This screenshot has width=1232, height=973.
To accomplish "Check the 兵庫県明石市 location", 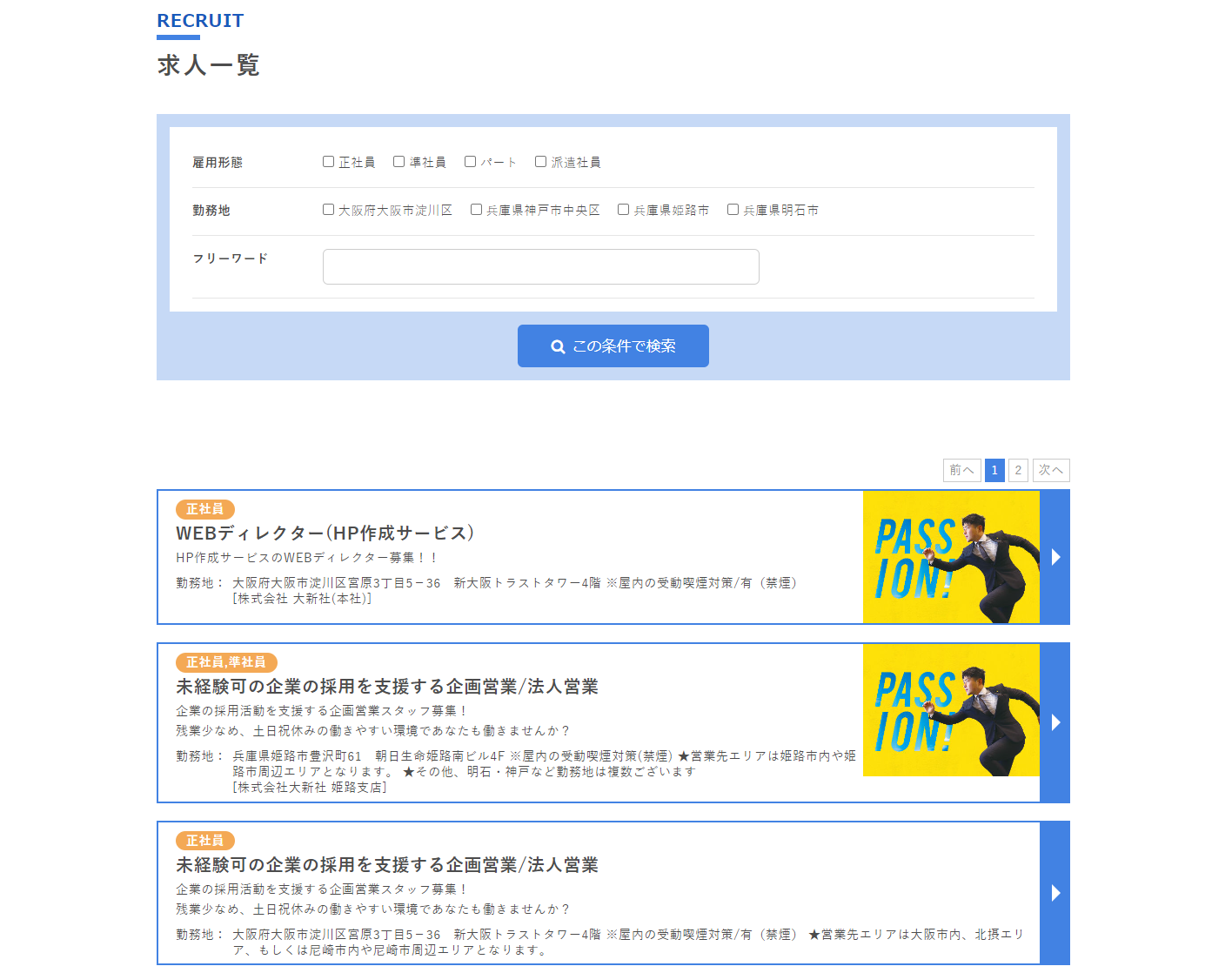I will 733,210.
